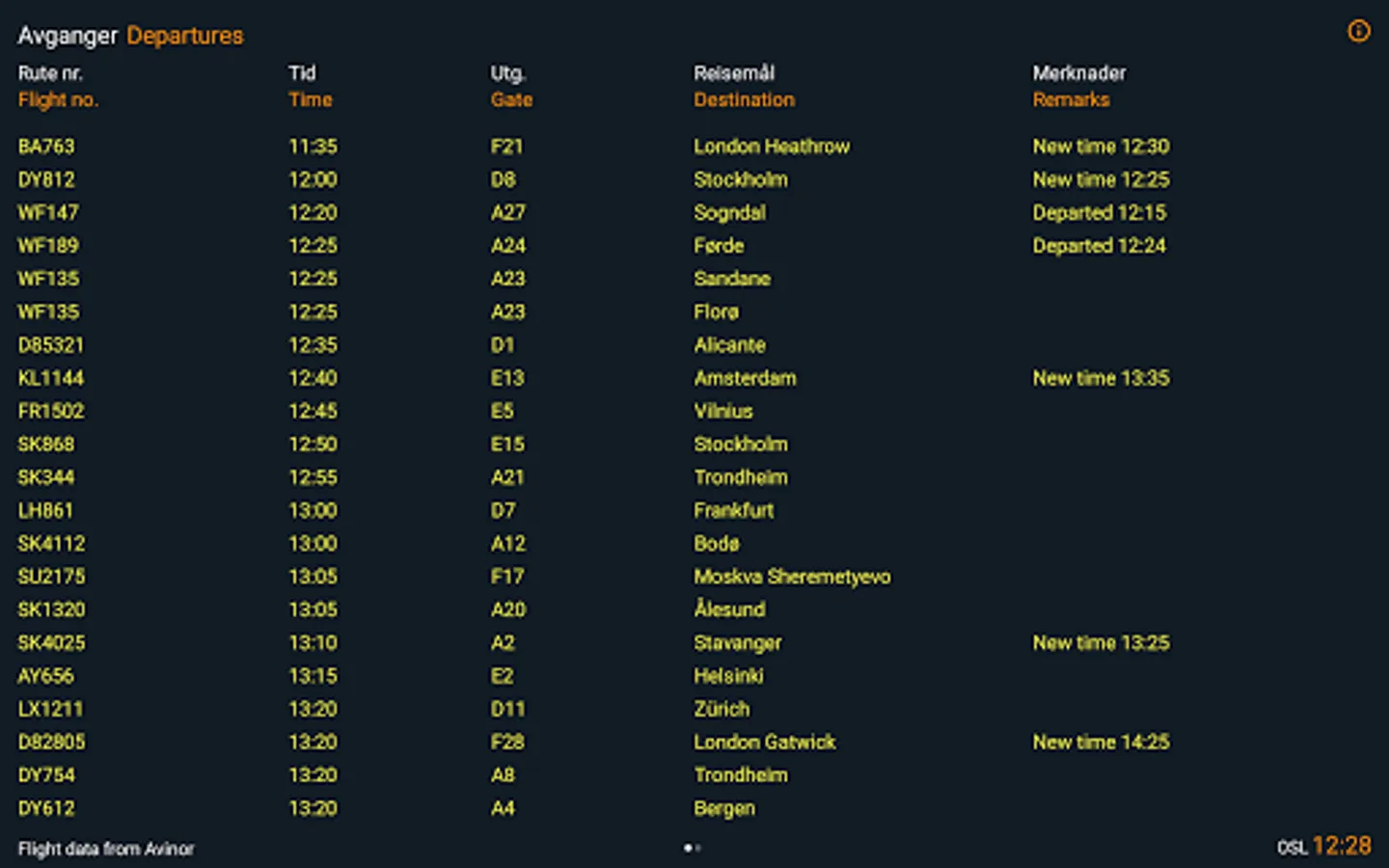Select the Frankfurt destination
The height and width of the screenshot is (868, 1389).
pyautogui.click(x=733, y=510)
